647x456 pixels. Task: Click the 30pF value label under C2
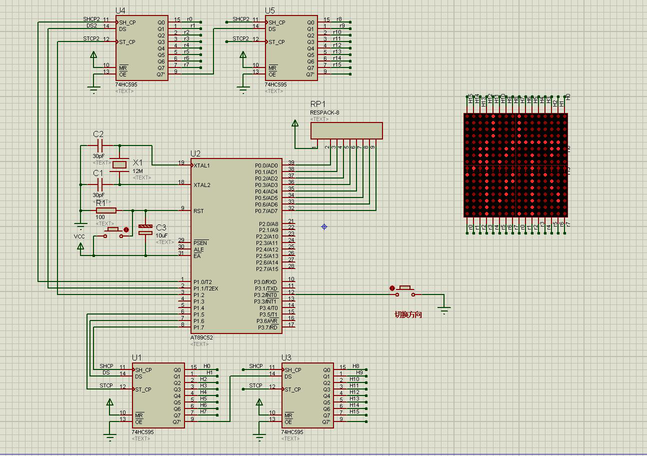[x=99, y=156]
